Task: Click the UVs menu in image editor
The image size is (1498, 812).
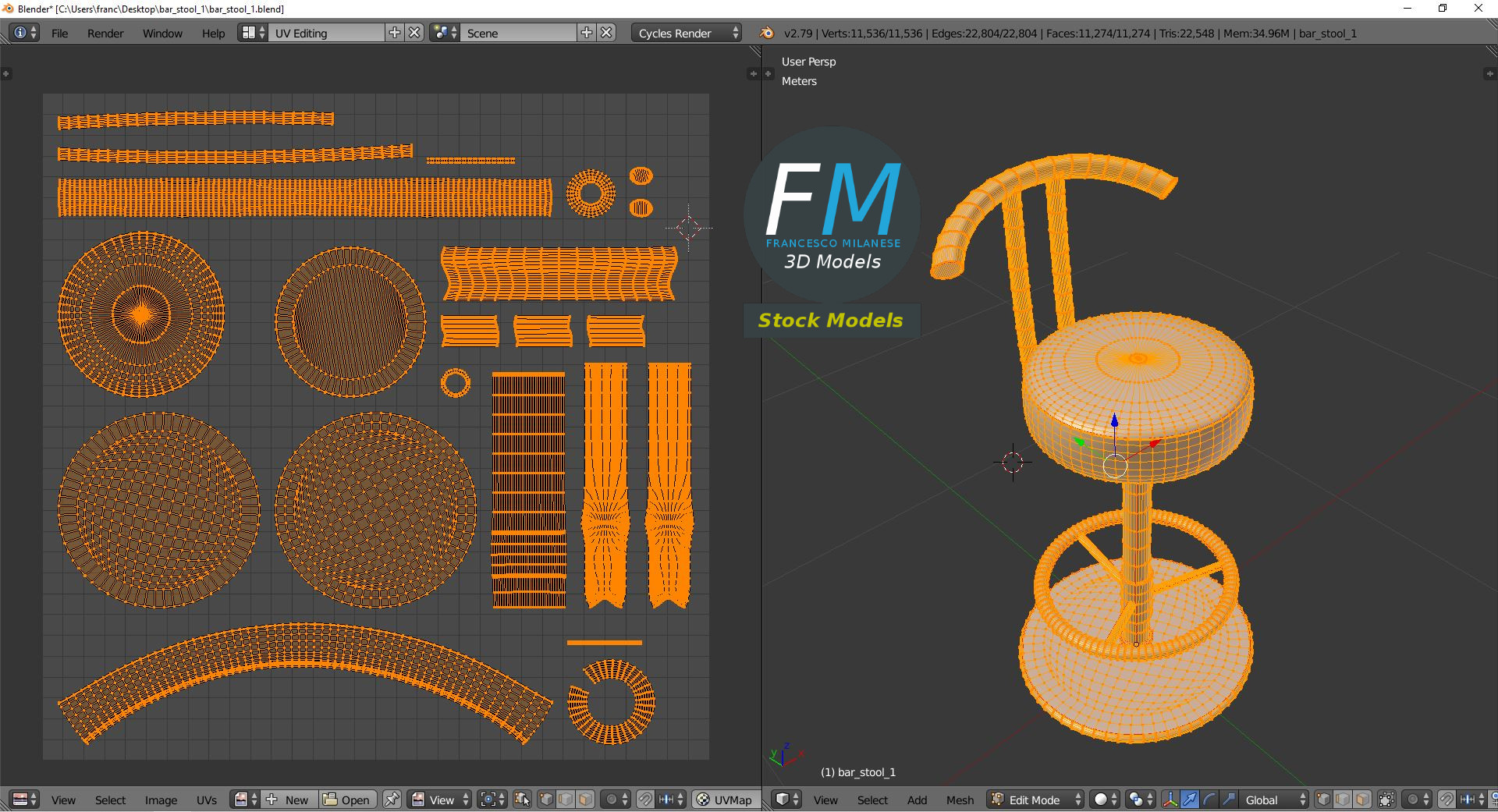Action: [207, 800]
